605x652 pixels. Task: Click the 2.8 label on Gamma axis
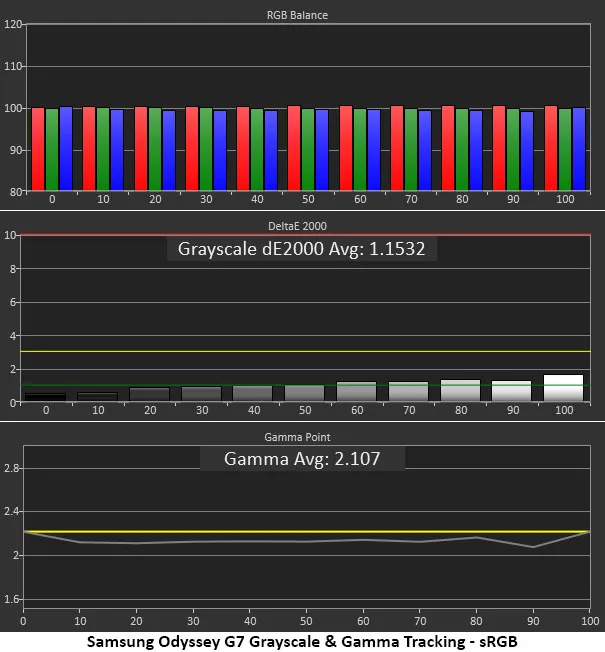(x=13, y=468)
